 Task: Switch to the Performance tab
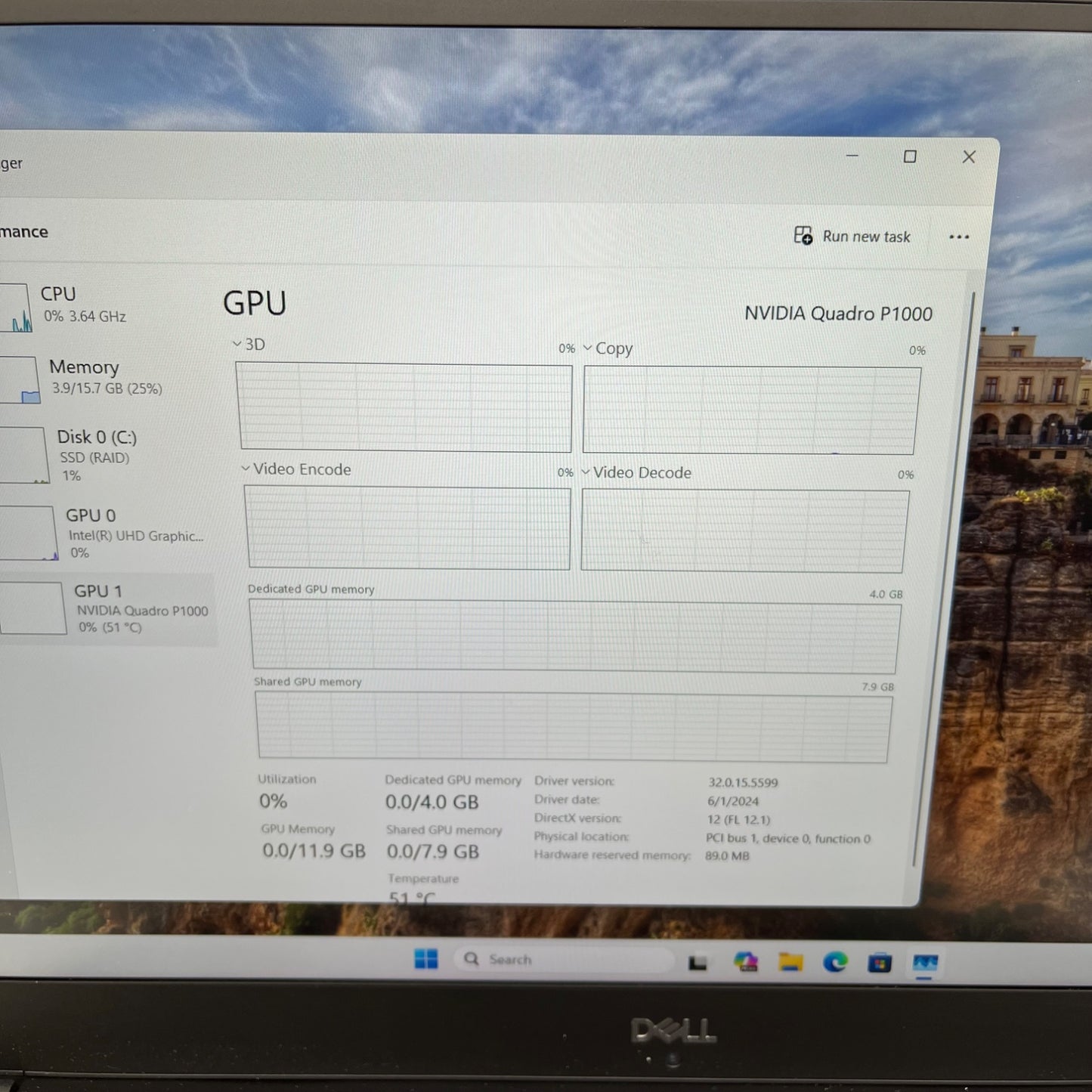[x=24, y=231]
